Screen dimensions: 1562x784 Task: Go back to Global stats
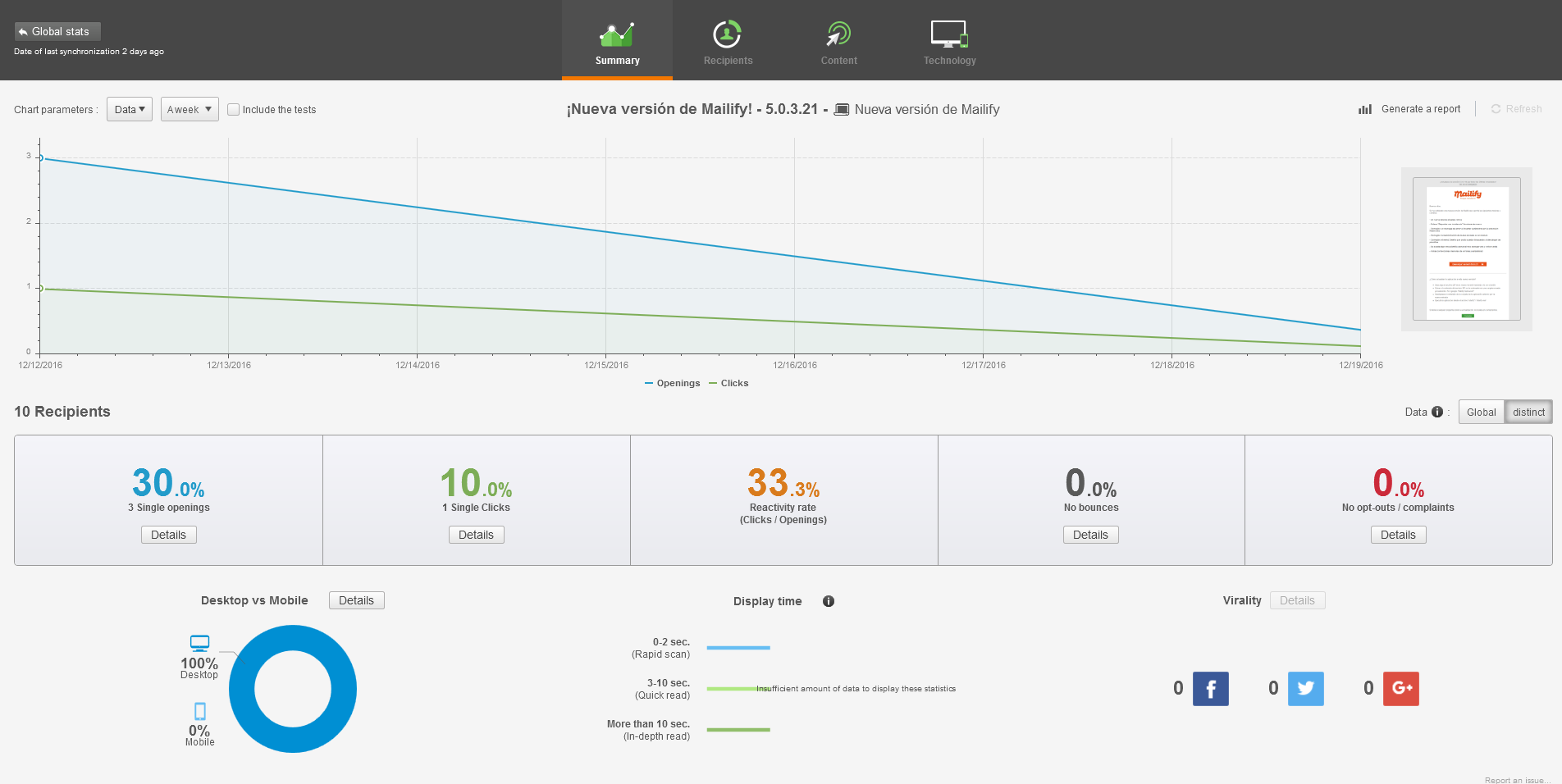point(57,31)
